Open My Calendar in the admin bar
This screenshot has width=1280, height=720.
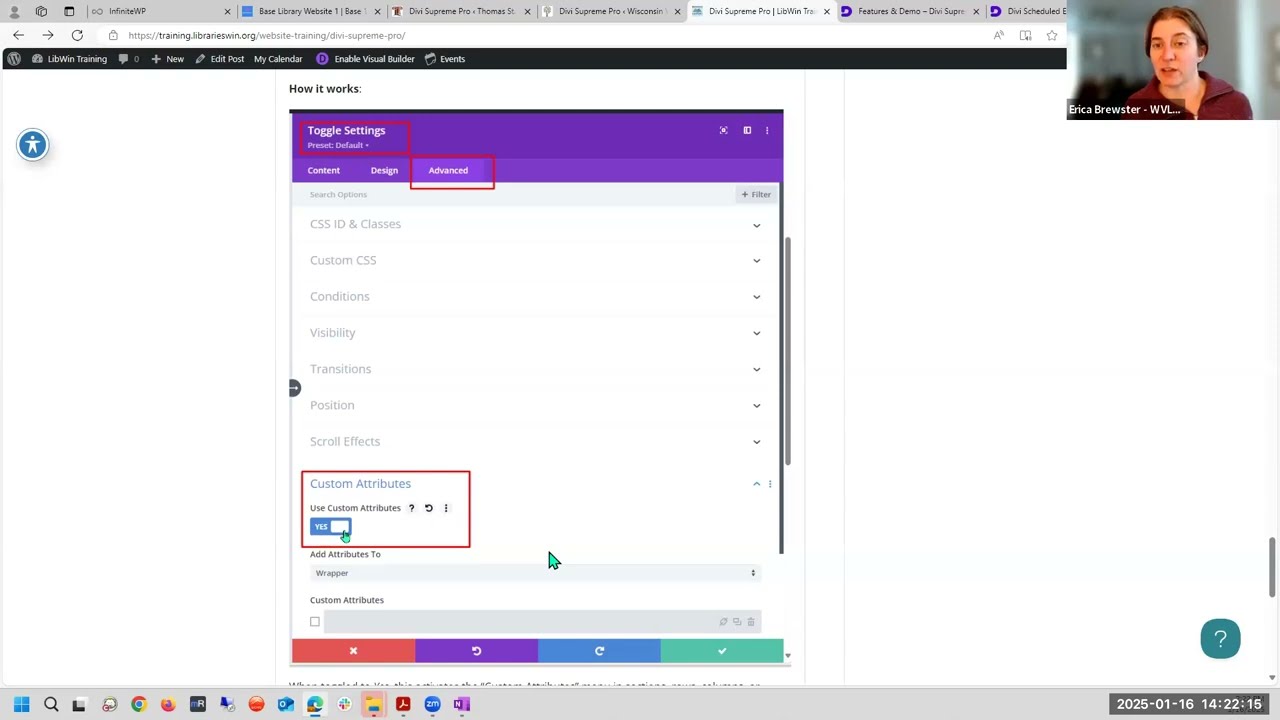coord(278,59)
